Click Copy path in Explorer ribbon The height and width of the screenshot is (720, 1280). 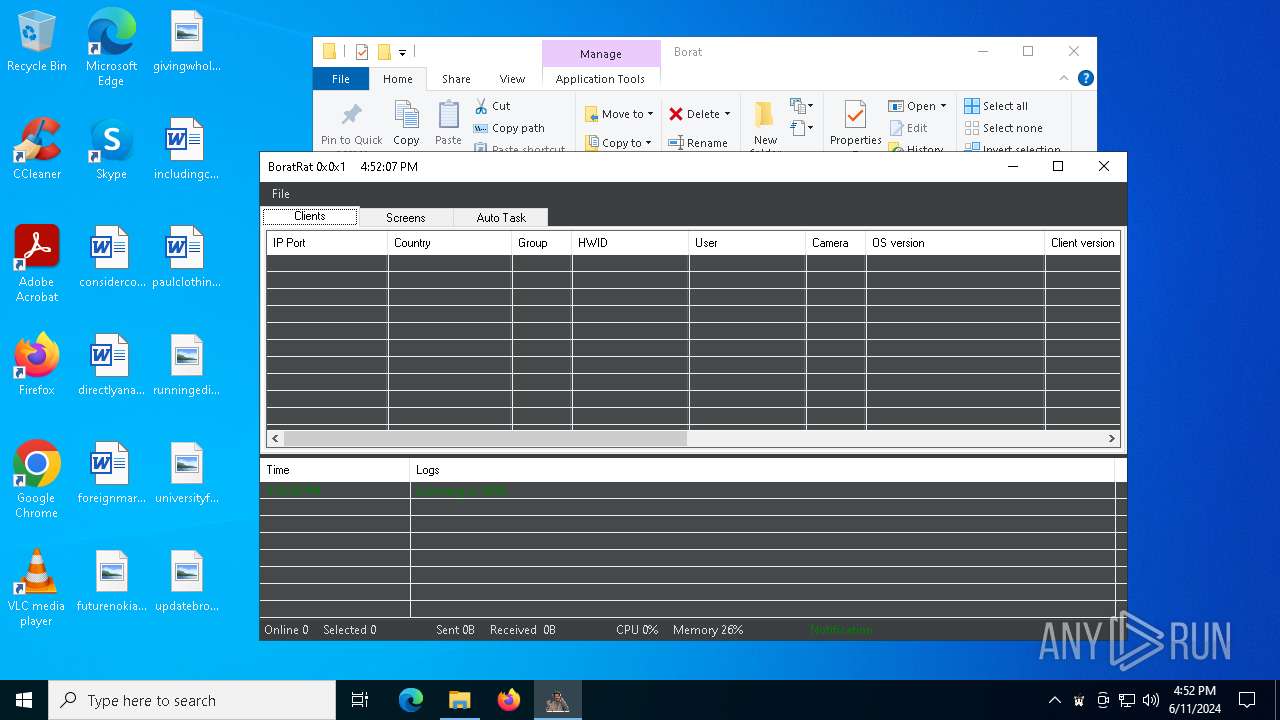[x=509, y=128]
